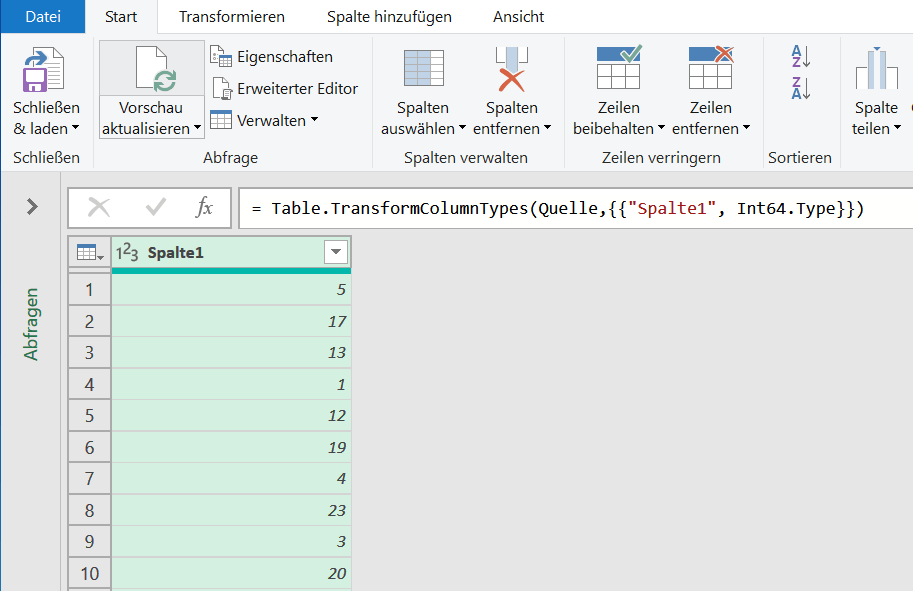The width and height of the screenshot is (913, 591).
Task: Select row number 10 header
Action: (x=90, y=574)
